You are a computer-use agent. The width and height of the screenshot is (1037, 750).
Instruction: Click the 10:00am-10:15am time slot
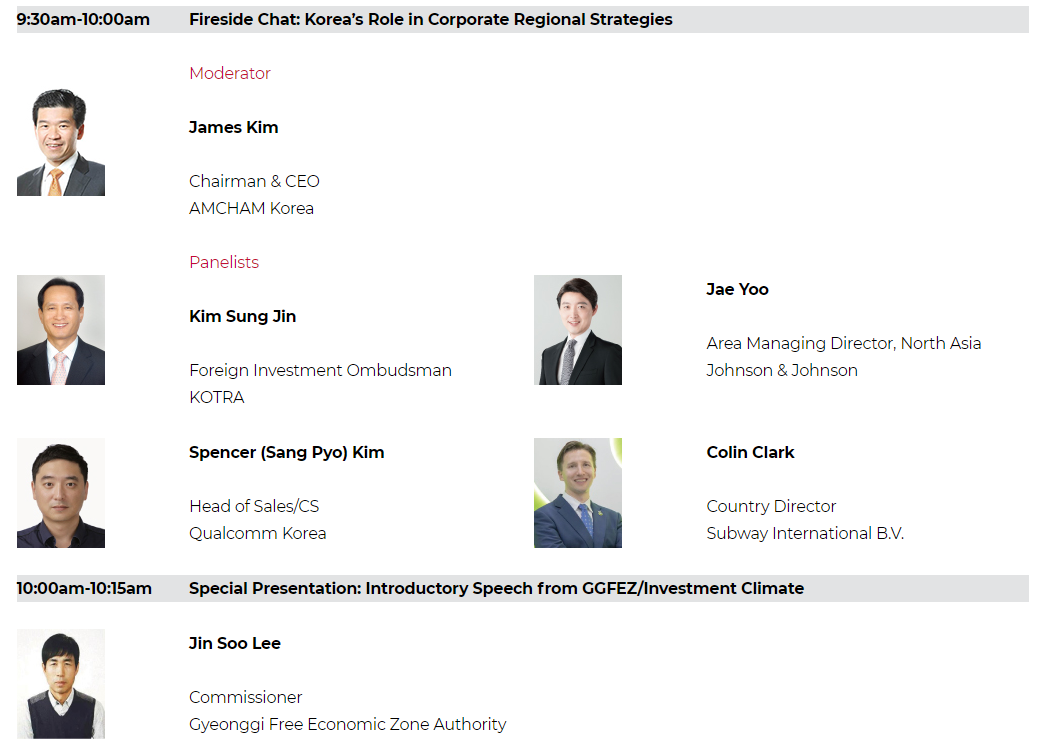click(84, 588)
